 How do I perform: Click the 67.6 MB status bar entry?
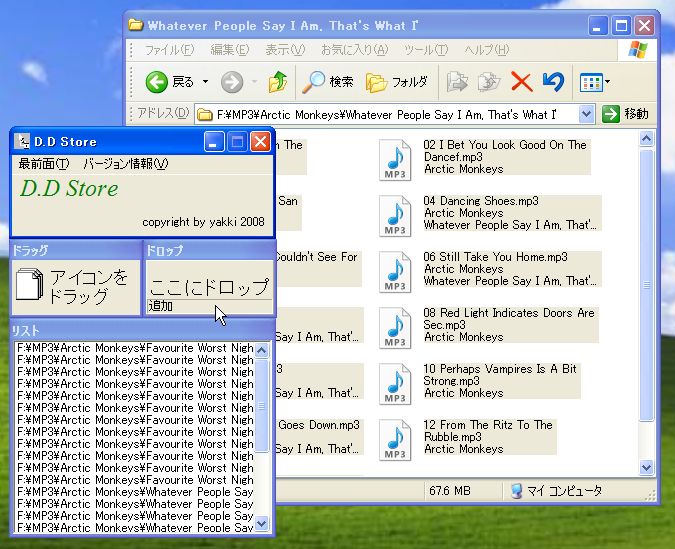click(450, 490)
